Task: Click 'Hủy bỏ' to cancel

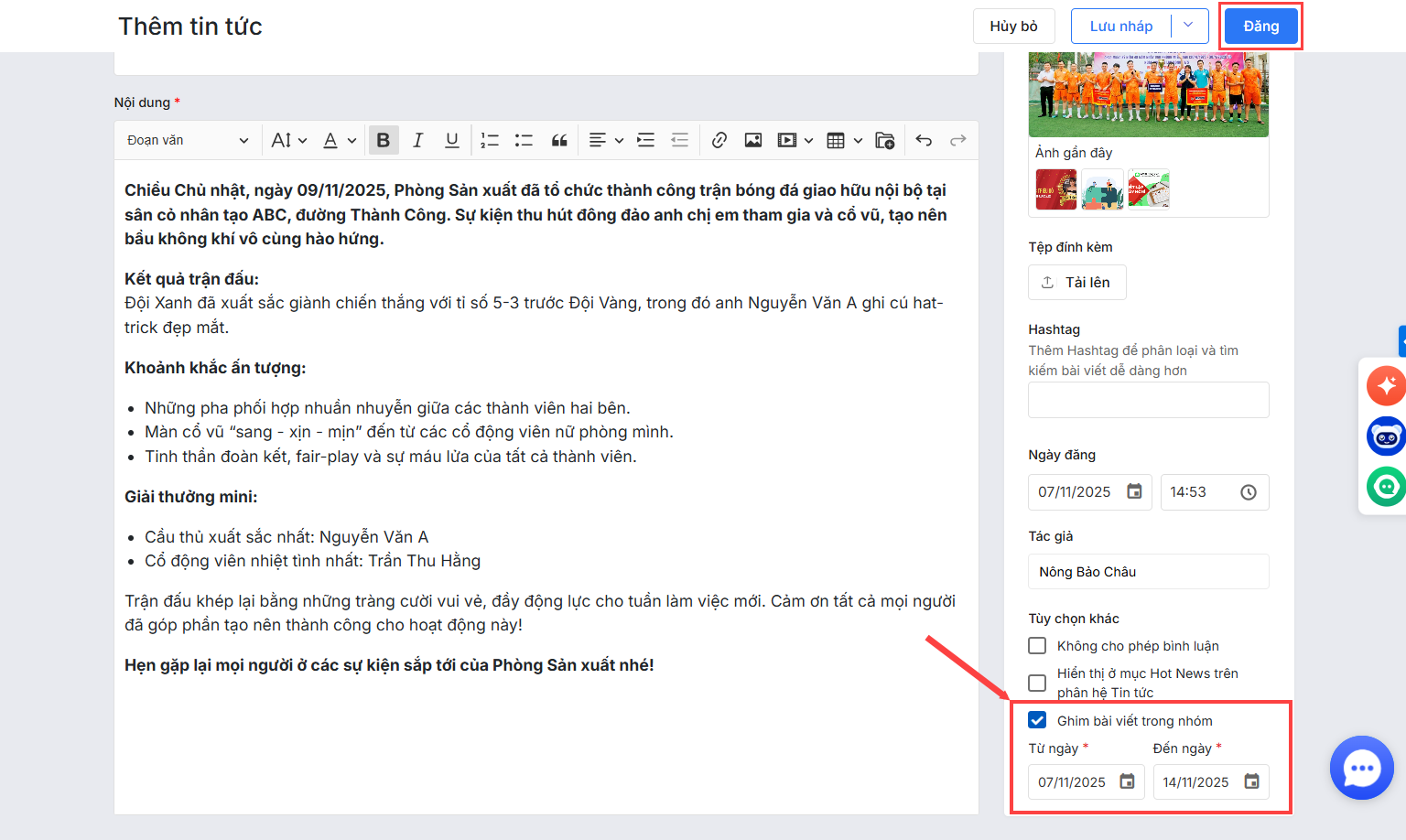Action: coord(1013,27)
